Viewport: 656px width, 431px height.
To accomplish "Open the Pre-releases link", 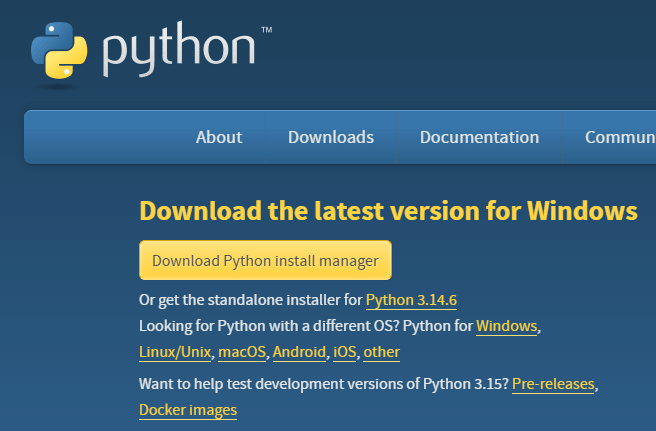I will pos(553,384).
